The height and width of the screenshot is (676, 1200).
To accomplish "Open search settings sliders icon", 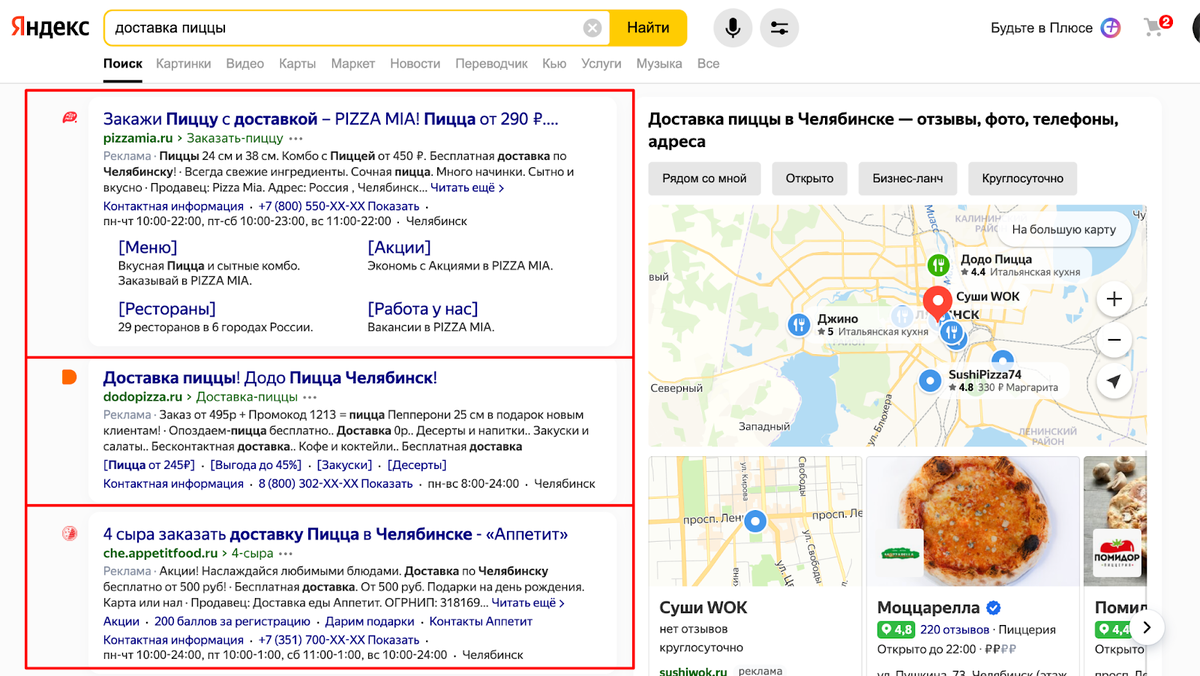I will coord(779,28).
